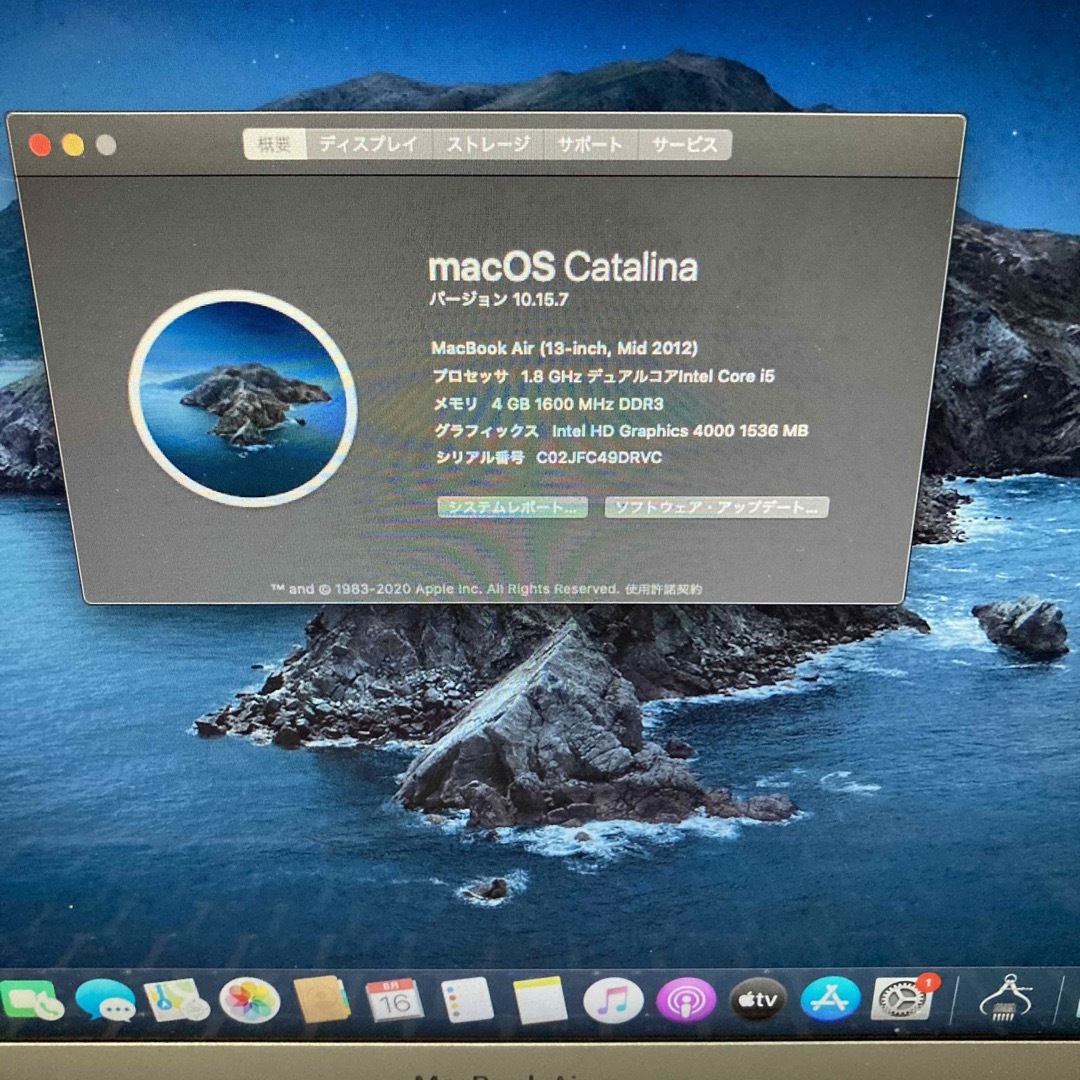Image resolution: width=1080 pixels, height=1080 pixels.
Task: Click the 4 GB 1600 MHz DDR3 text
Action: [577, 404]
